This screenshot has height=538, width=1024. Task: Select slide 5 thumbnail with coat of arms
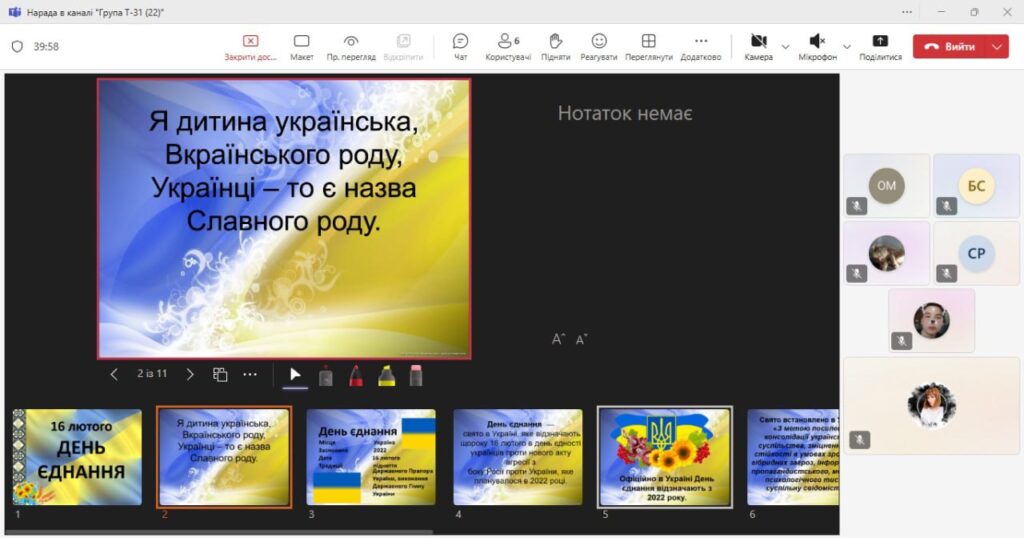coord(664,456)
